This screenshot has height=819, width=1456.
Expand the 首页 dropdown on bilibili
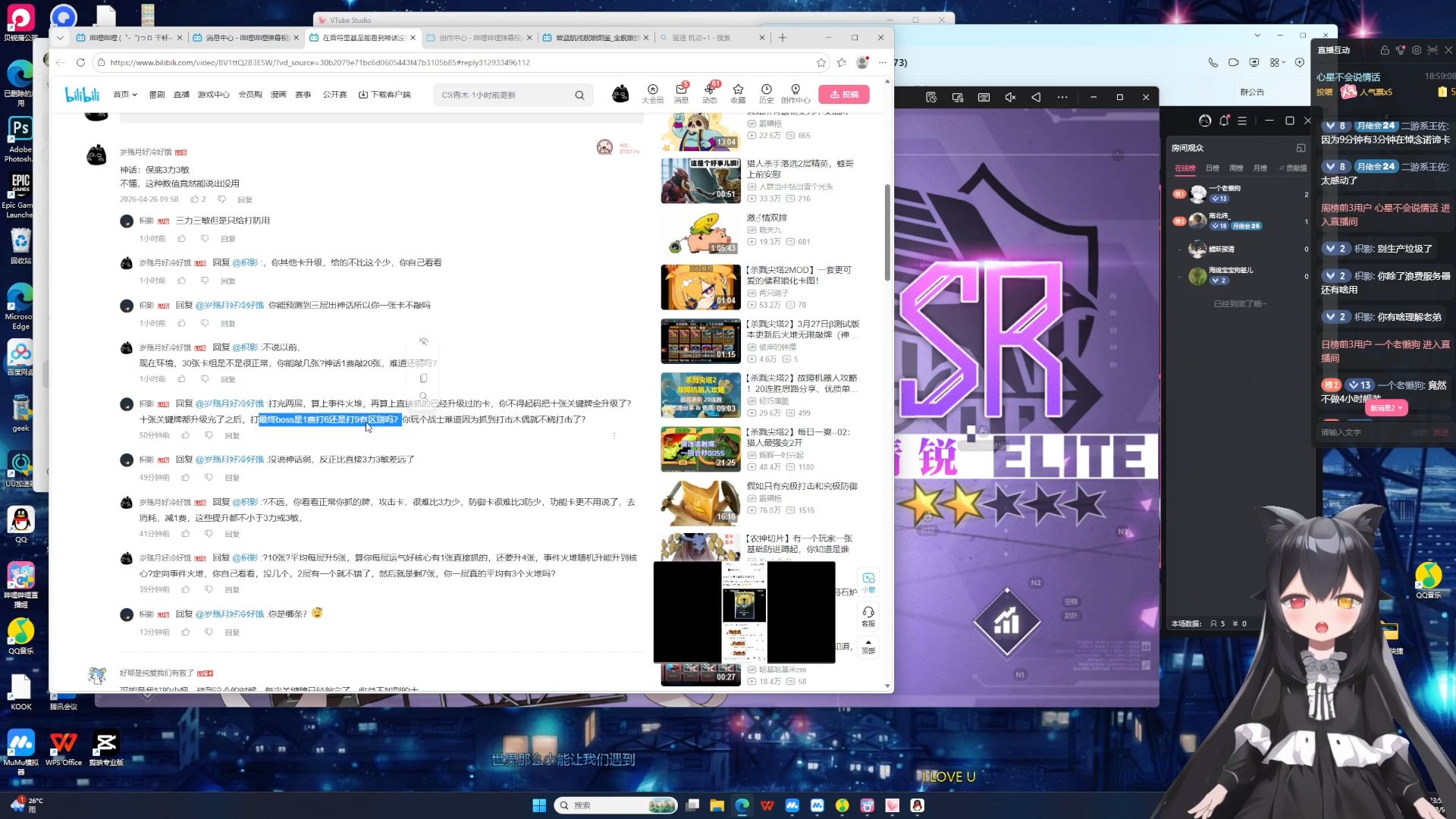click(x=125, y=95)
